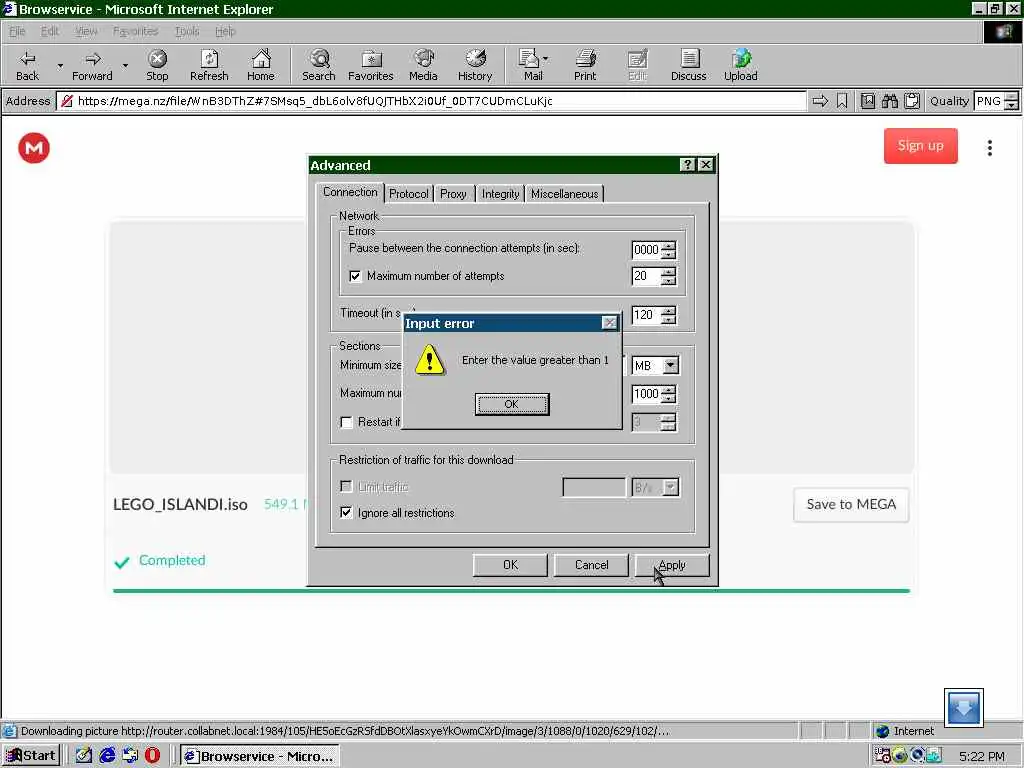1024x768 pixels.
Task: Toggle Ignore all restrictions checkbox
Action: coord(346,513)
